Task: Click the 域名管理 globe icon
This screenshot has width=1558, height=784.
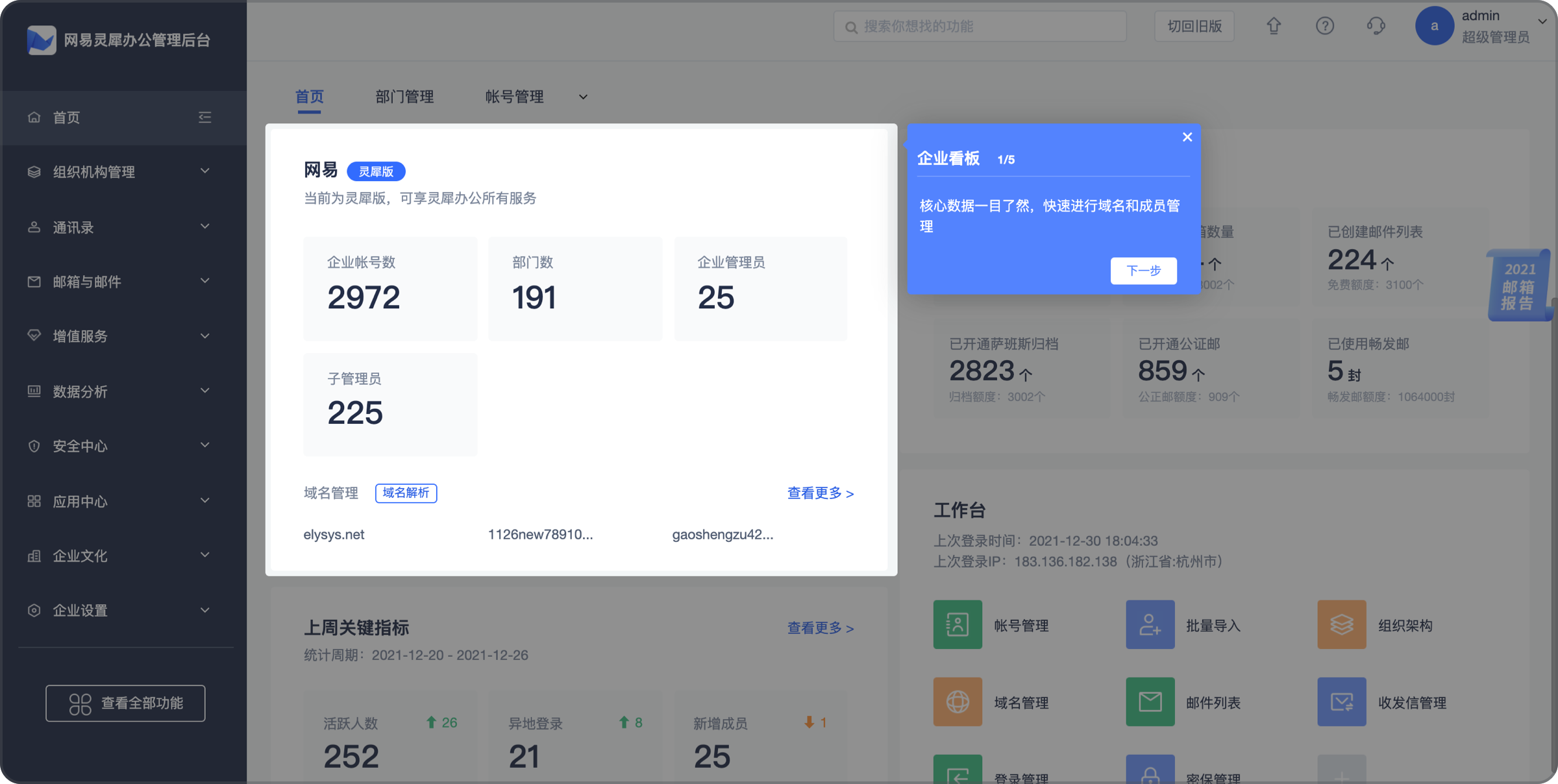Action: pos(958,702)
